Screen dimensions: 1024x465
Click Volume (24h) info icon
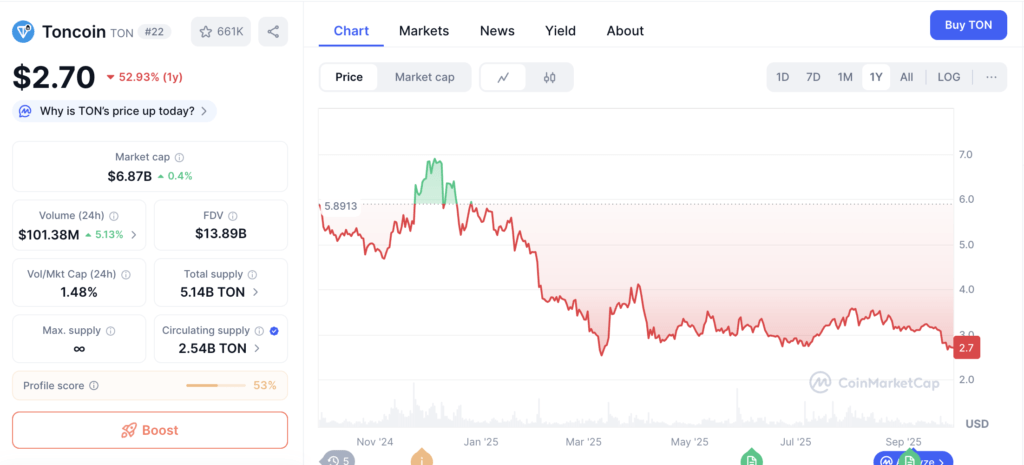pyautogui.click(x=114, y=216)
